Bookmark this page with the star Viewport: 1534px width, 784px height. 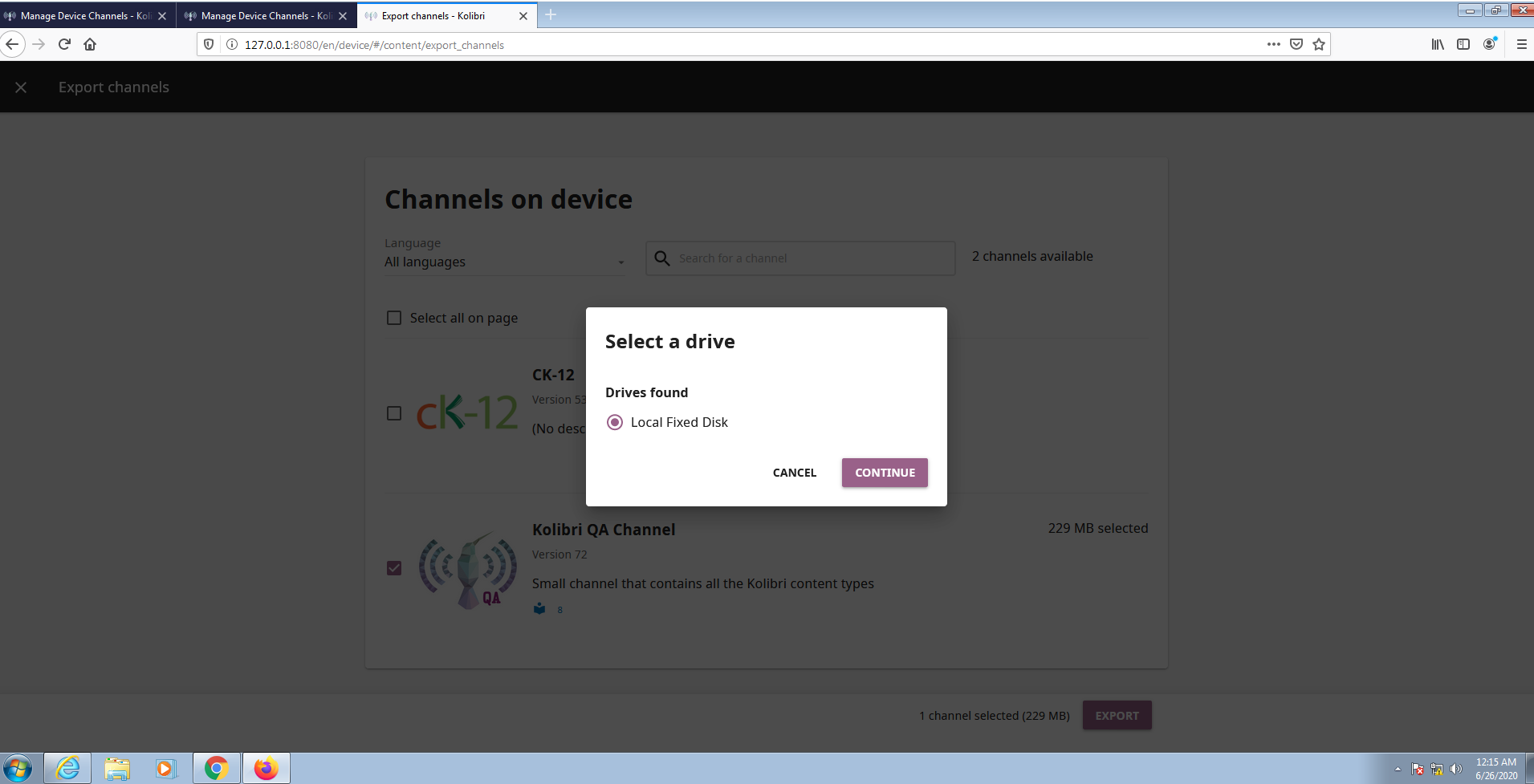[1318, 44]
